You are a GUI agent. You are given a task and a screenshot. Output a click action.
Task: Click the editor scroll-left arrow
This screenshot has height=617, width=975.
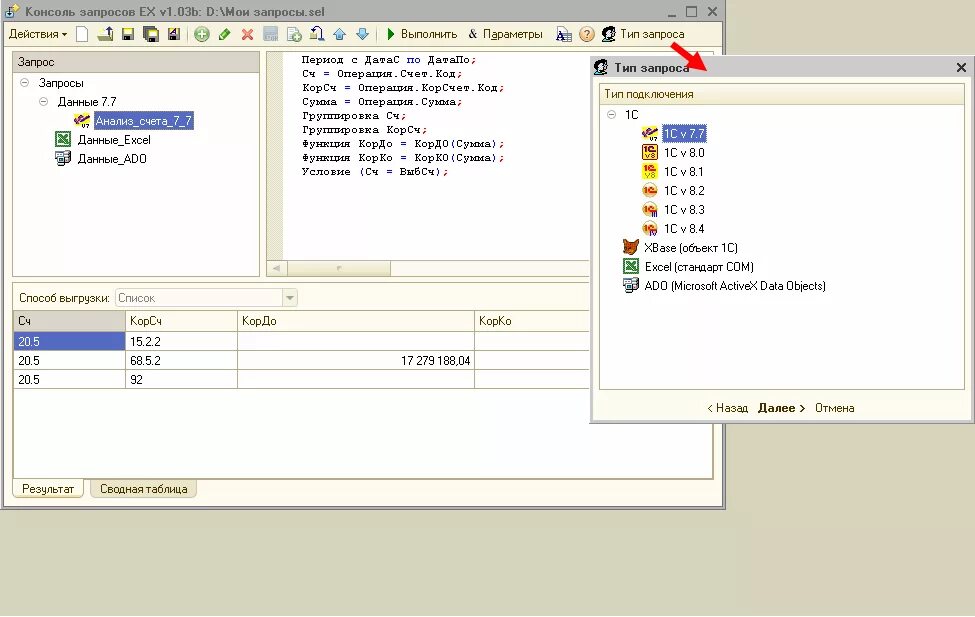point(276,268)
